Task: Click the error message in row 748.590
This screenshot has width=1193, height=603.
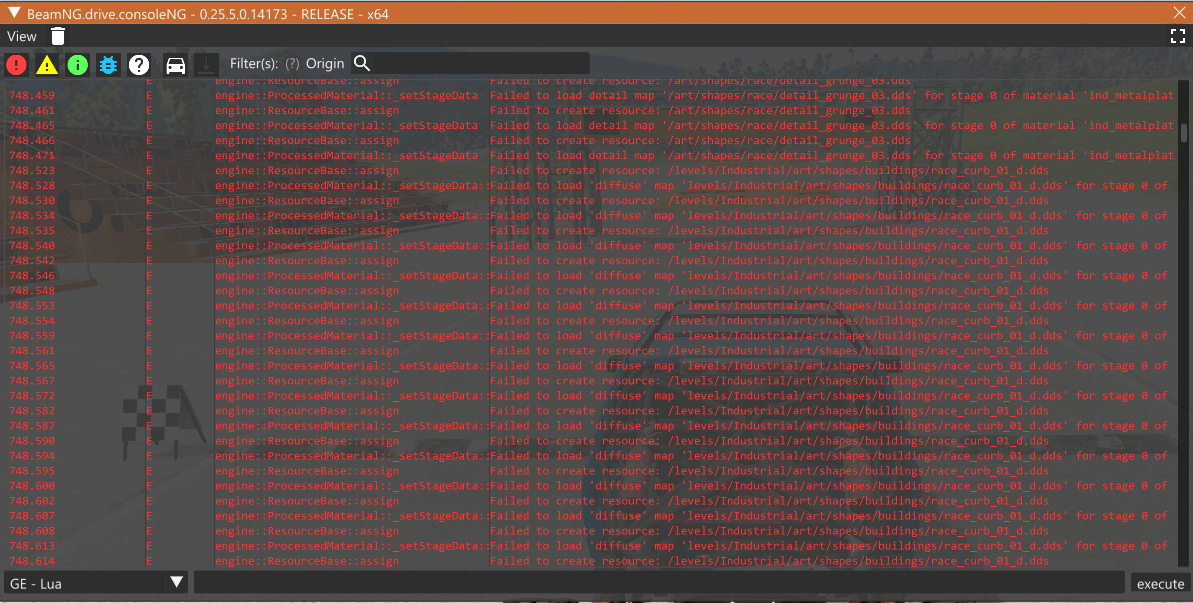Action: click(769, 441)
